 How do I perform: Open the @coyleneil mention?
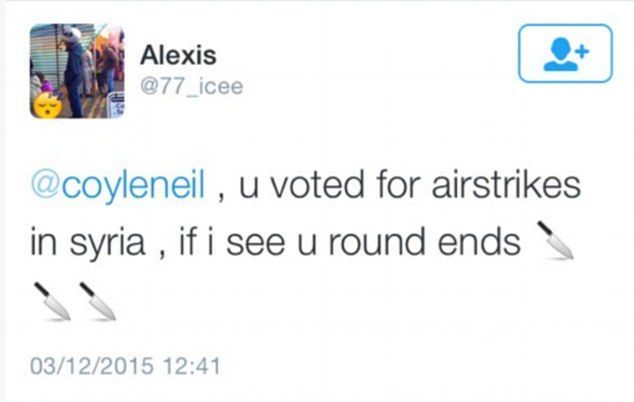click(x=118, y=185)
